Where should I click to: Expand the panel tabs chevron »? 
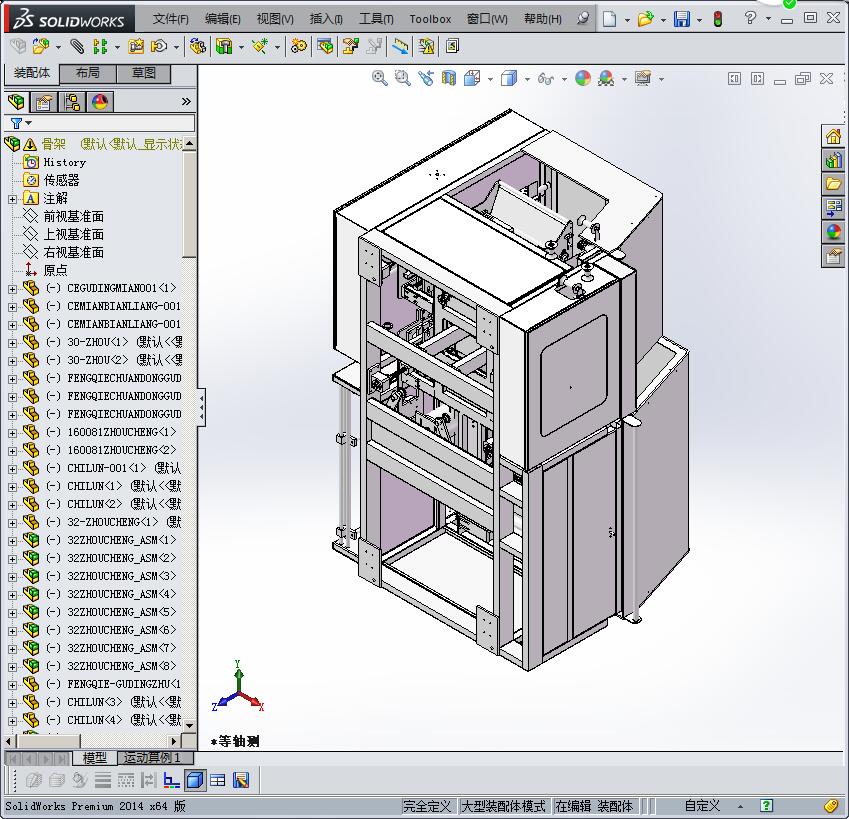point(186,101)
